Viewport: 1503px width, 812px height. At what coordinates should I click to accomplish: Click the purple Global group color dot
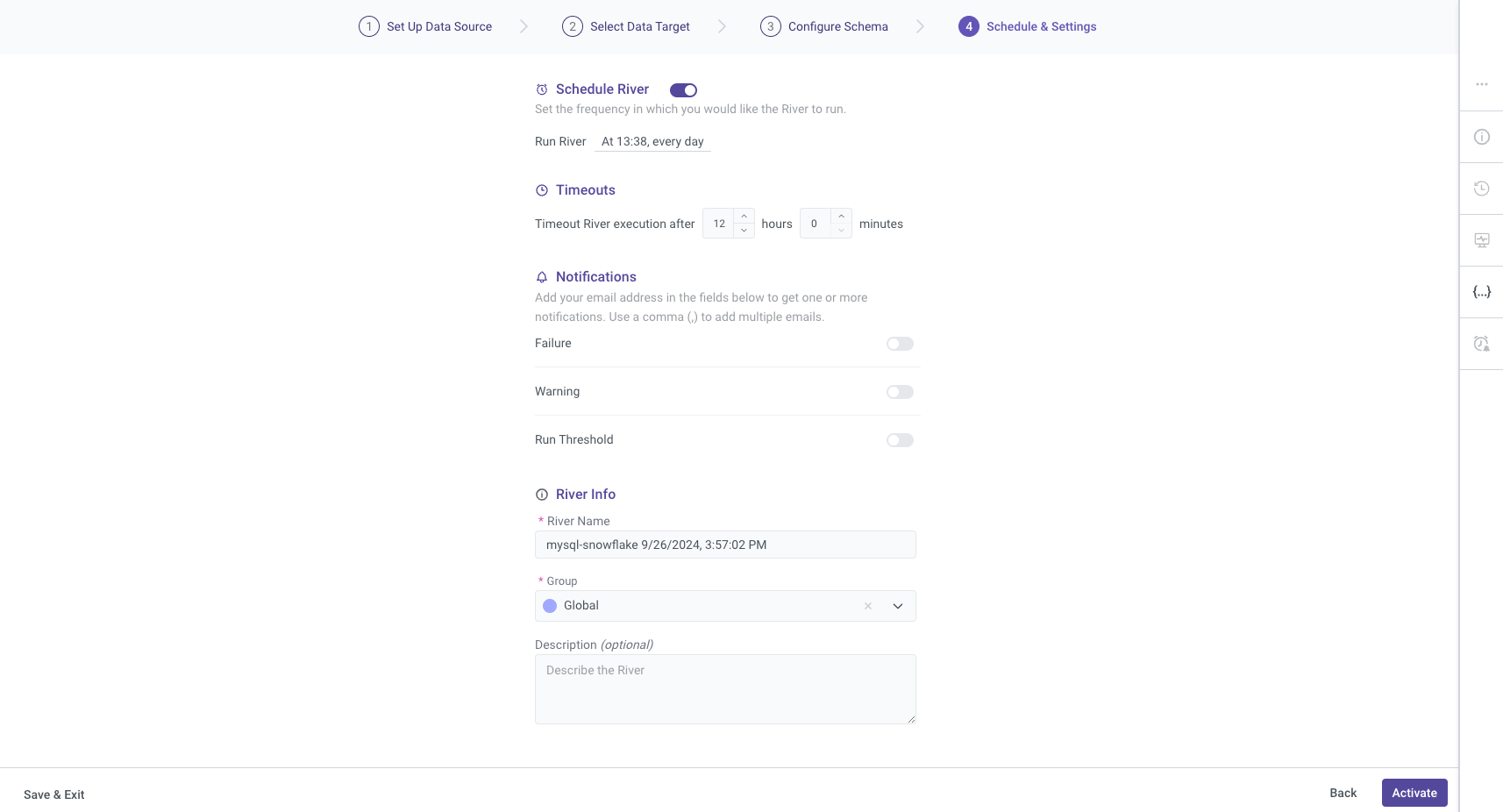click(x=550, y=606)
